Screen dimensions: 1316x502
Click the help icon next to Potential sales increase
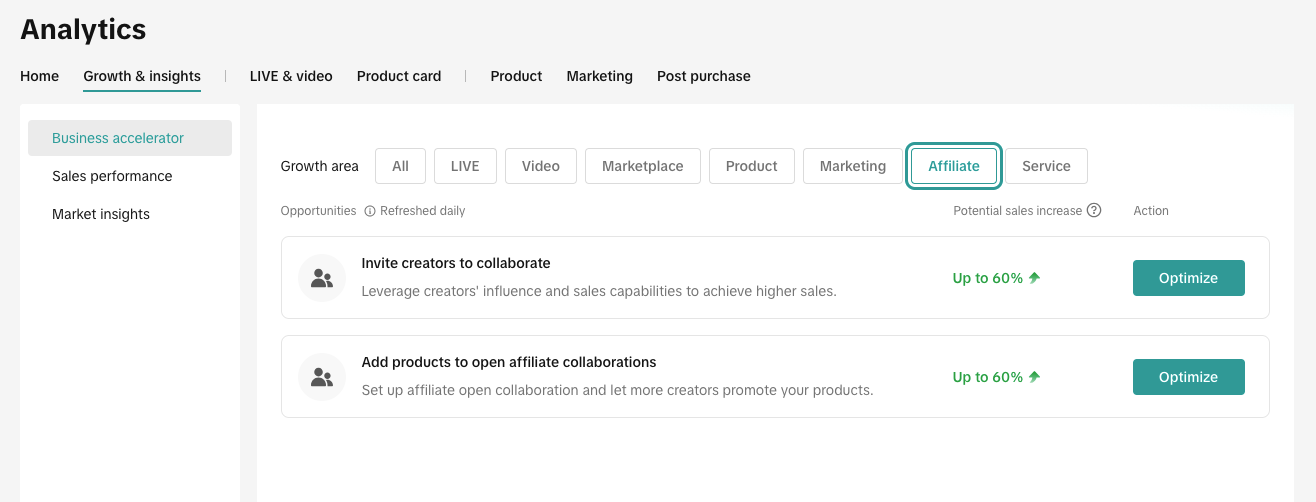click(1094, 211)
